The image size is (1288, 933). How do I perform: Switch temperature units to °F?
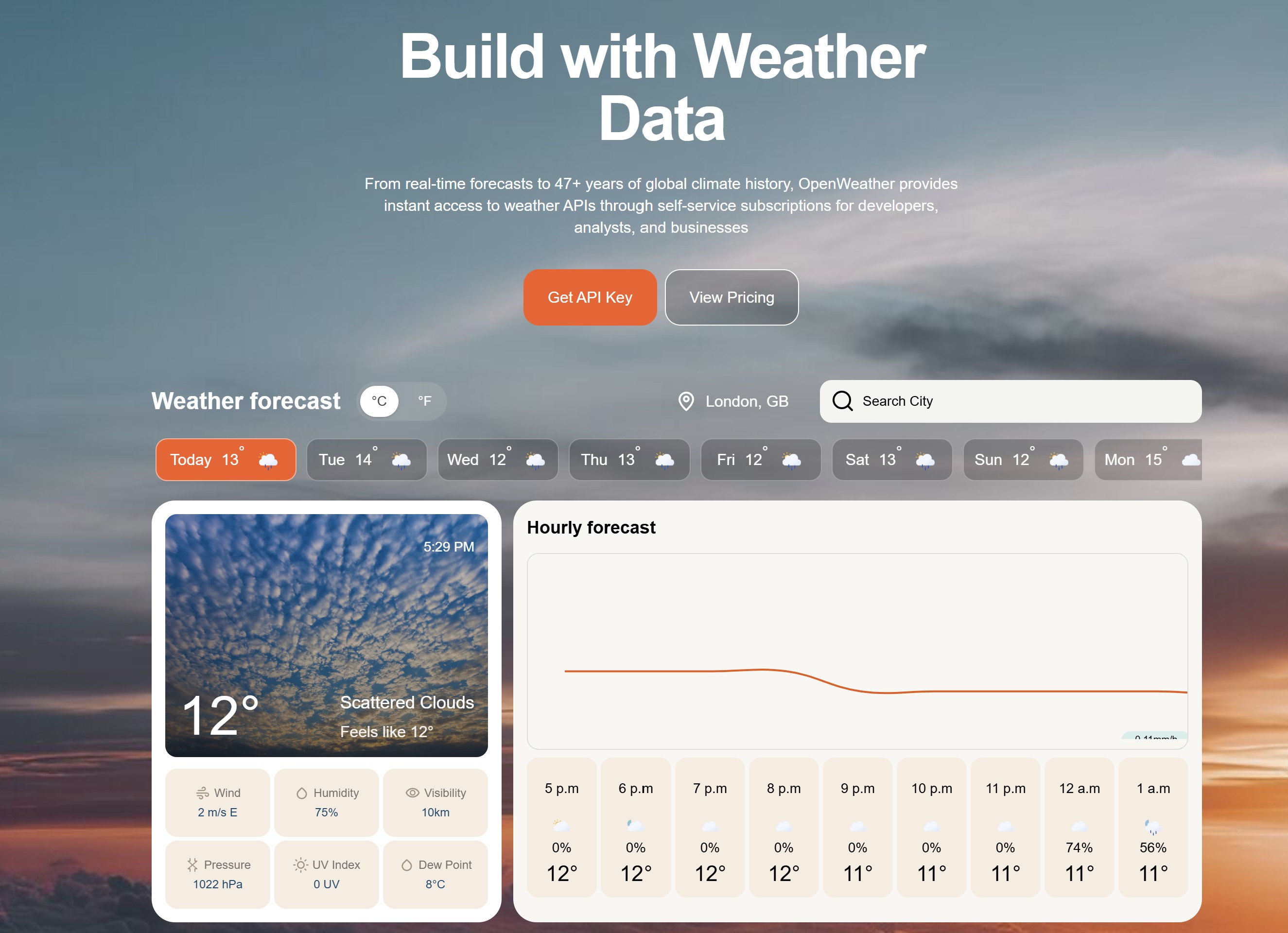pyautogui.click(x=424, y=401)
